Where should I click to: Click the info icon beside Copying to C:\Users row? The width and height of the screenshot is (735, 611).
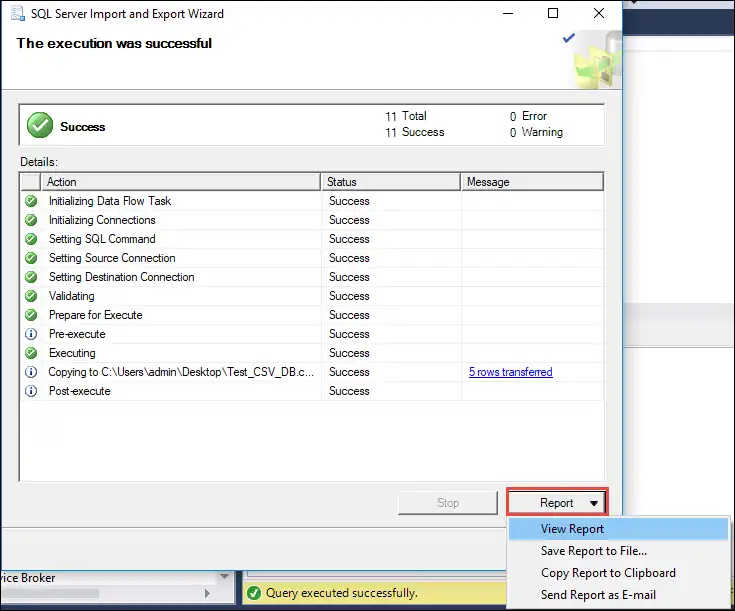click(x=31, y=372)
